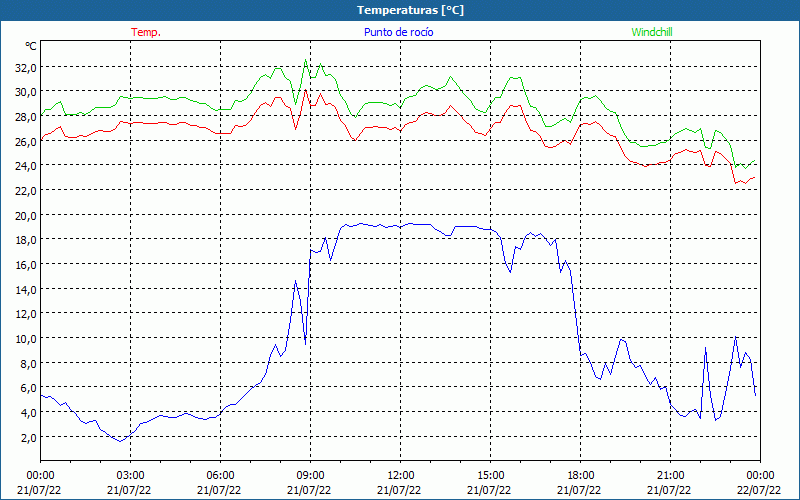The width and height of the screenshot is (800, 500).
Task: Click the '10,0' y-axis value
Action: point(26,339)
